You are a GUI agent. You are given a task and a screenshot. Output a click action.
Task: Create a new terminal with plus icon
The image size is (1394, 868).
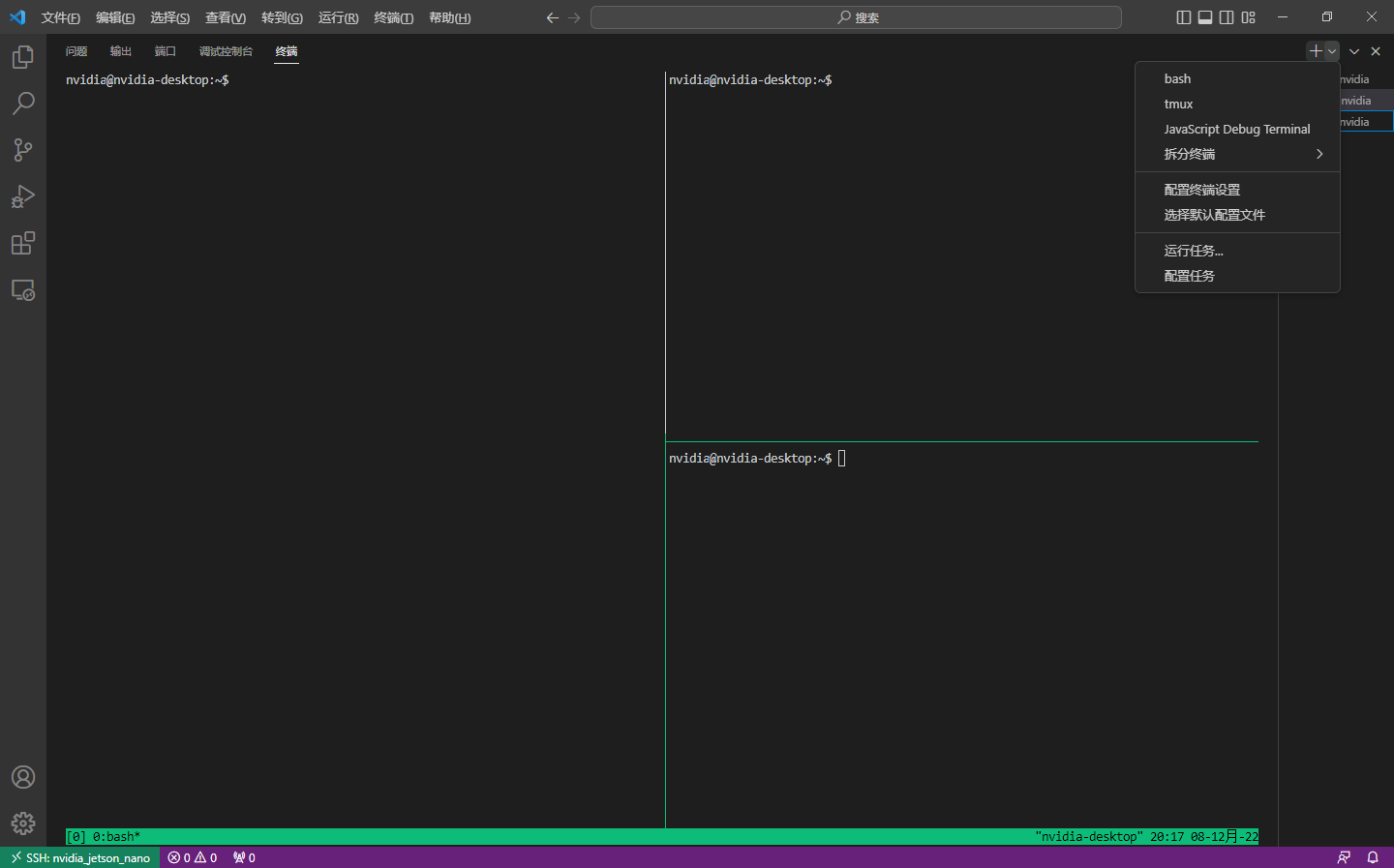1316,51
